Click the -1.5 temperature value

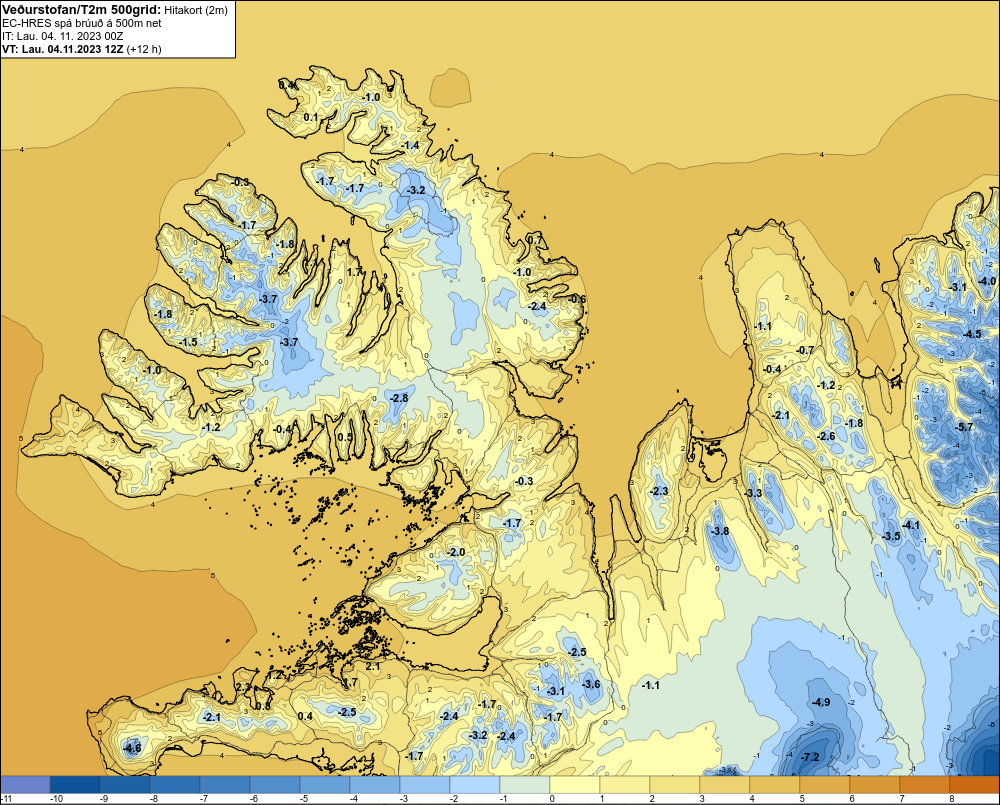point(188,343)
